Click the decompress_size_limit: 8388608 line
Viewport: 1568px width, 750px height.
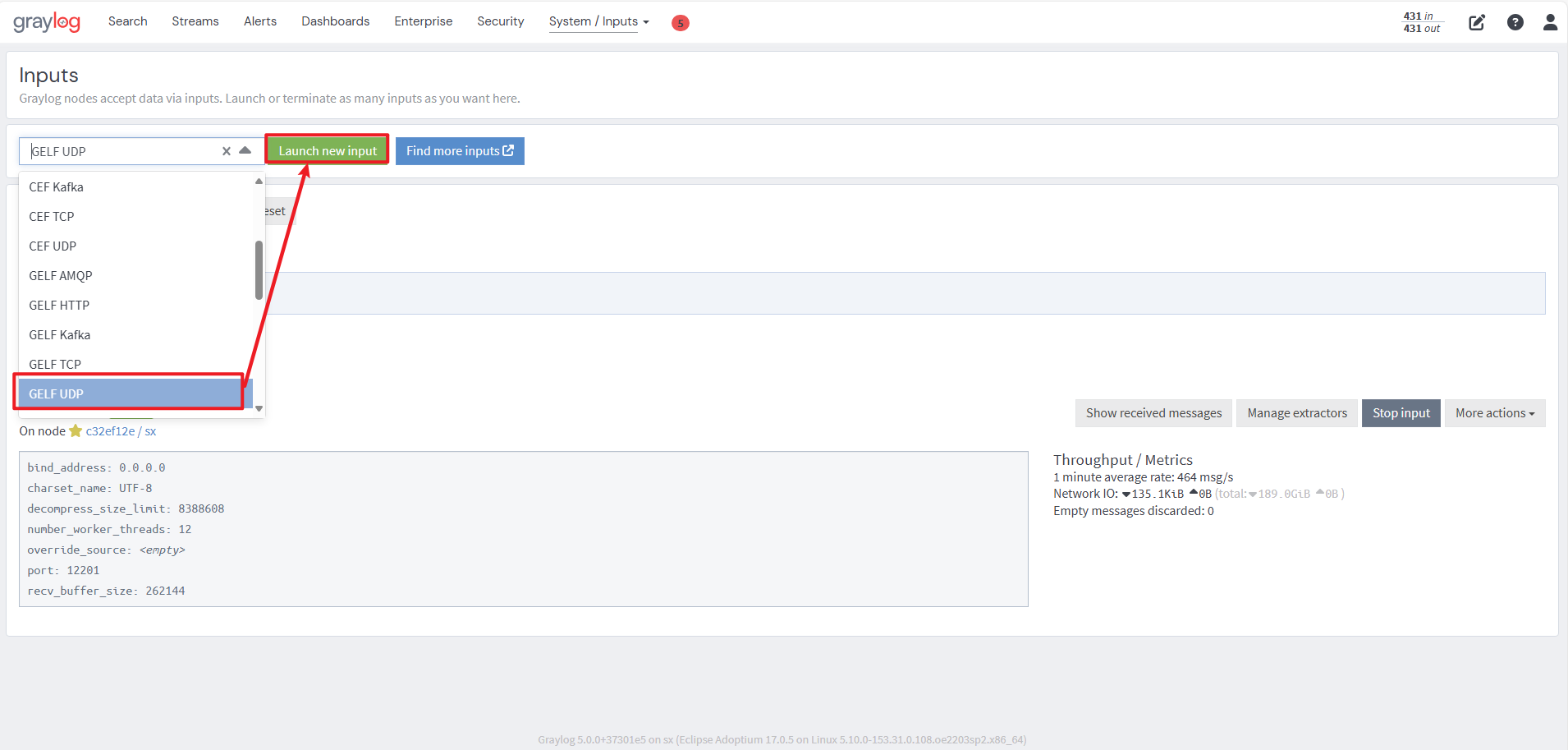point(126,508)
